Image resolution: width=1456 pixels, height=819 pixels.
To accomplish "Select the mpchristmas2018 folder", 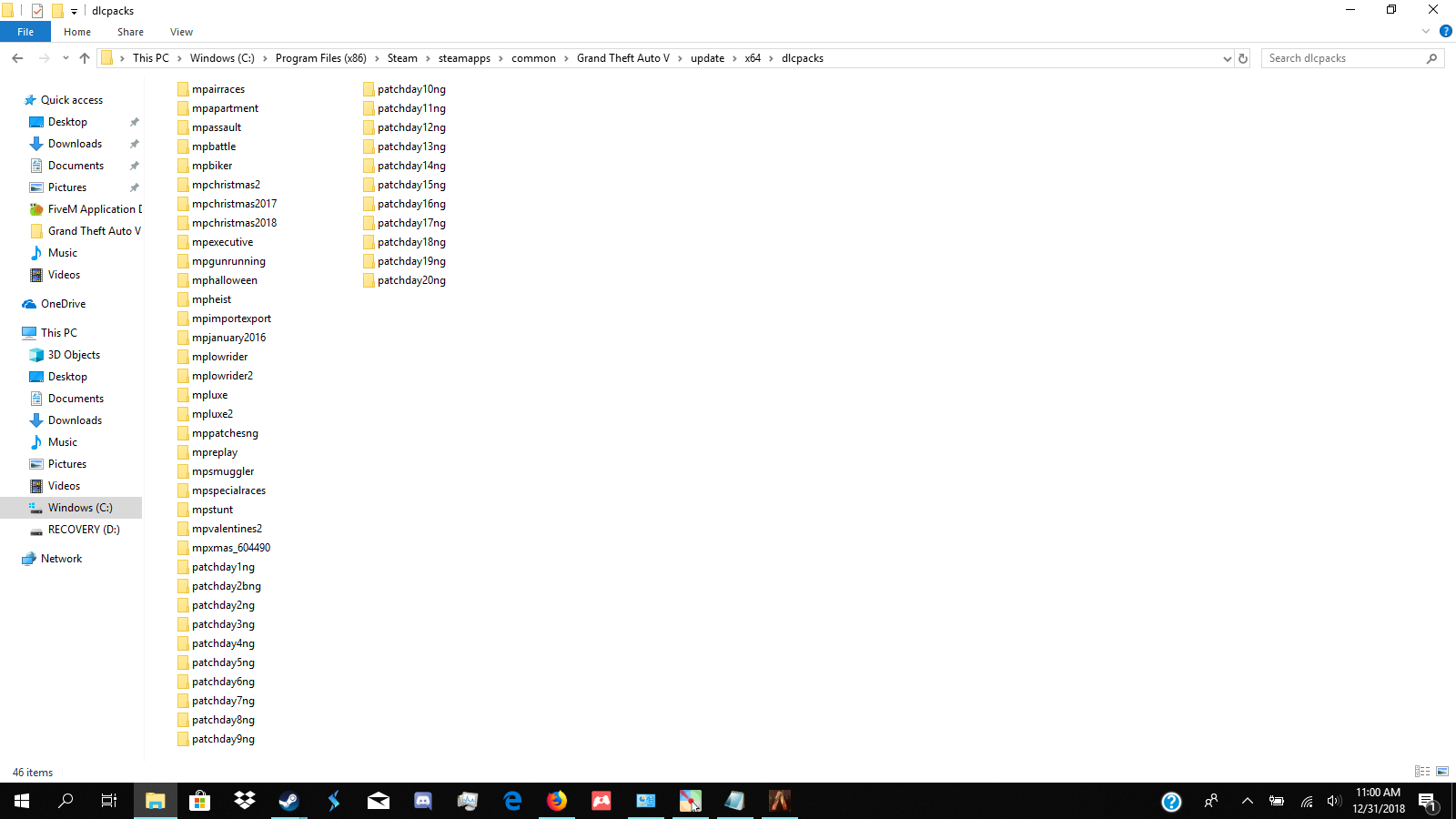I will point(227,223).
